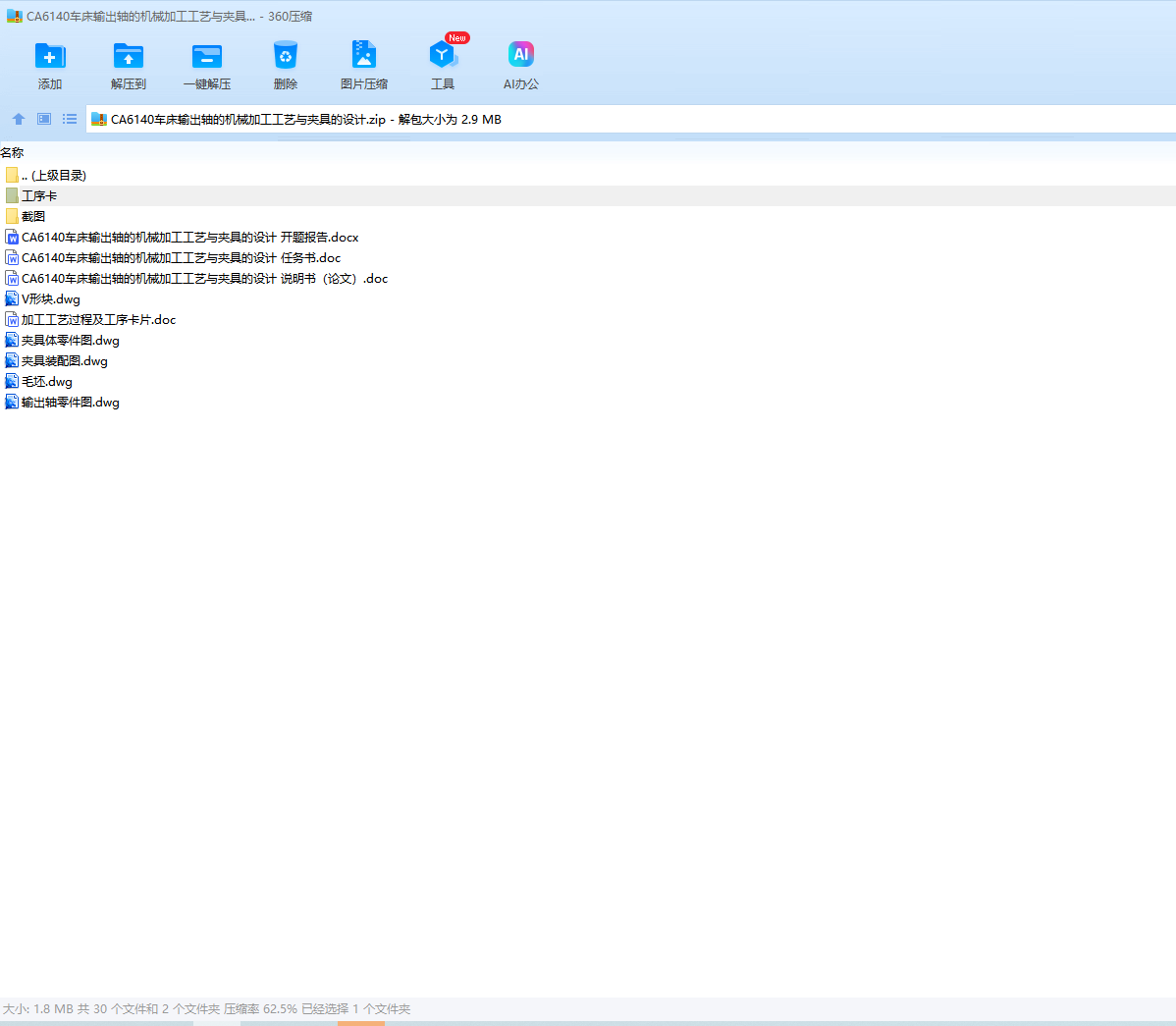This screenshot has width=1176, height=1026.
Task: Click the dwg icon of 夹具装配图.dwg
Action: [x=11, y=360]
